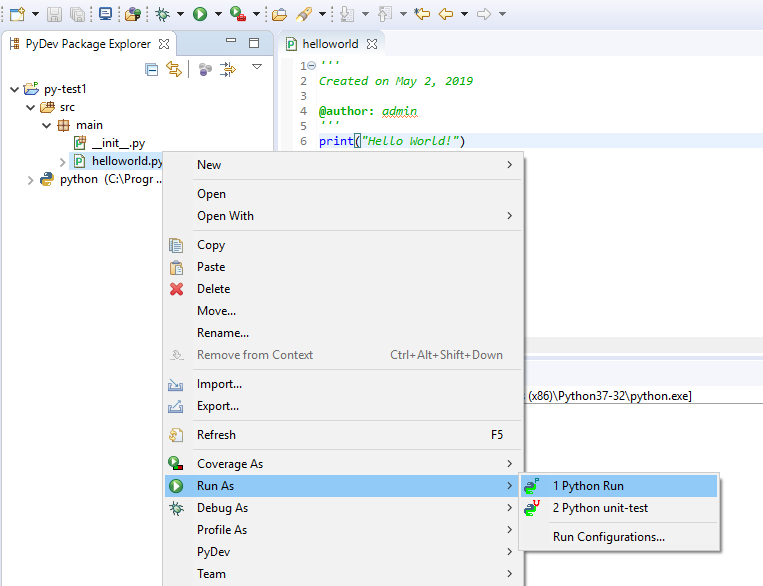Fold the docstring at line 1
Screen dimensions: 763x586
coord(312,65)
